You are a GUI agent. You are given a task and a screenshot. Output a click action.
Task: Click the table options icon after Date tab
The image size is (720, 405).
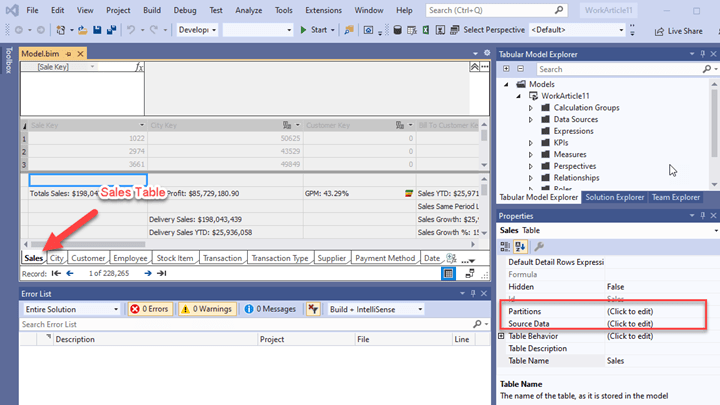click(x=451, y=258)
